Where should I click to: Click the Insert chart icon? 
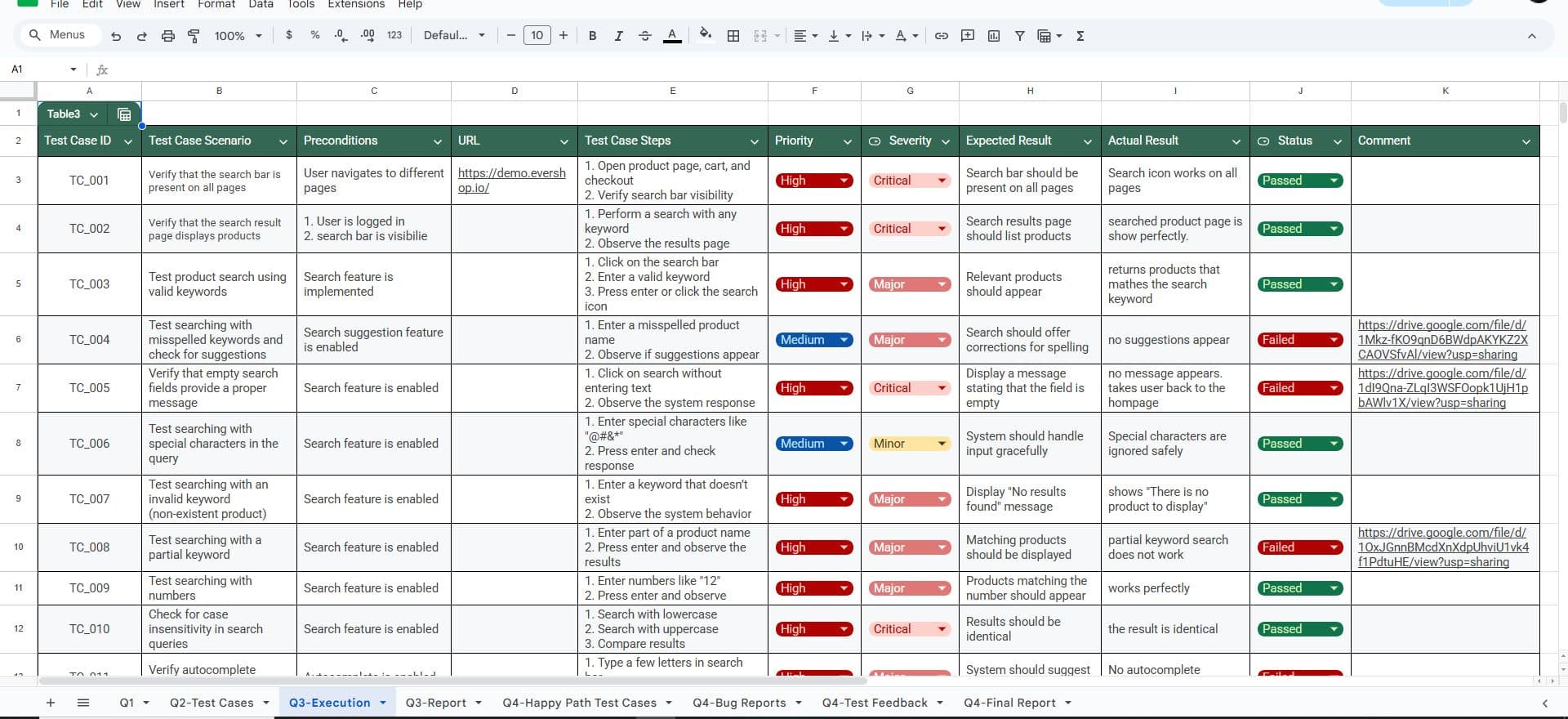994,36
